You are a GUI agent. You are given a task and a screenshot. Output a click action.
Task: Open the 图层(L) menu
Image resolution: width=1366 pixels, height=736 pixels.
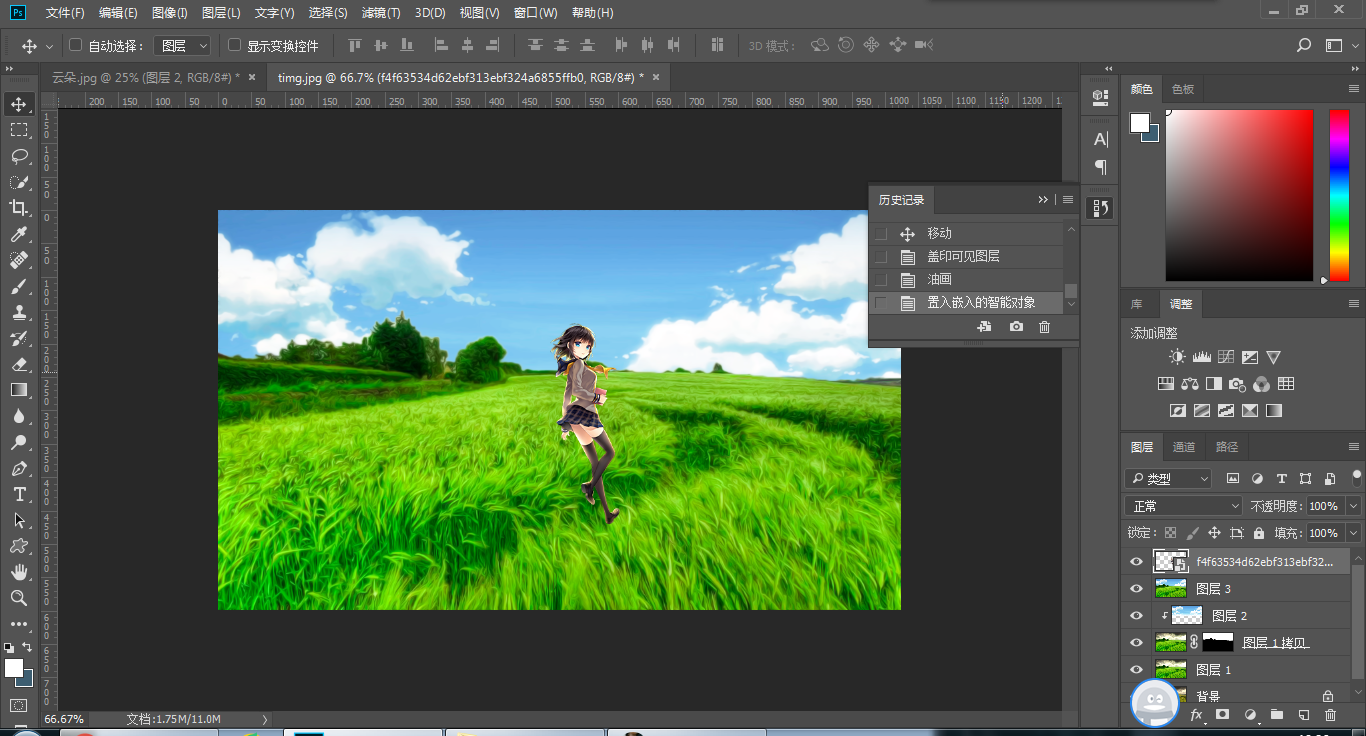pyautogui.click(x=221, y=13)
